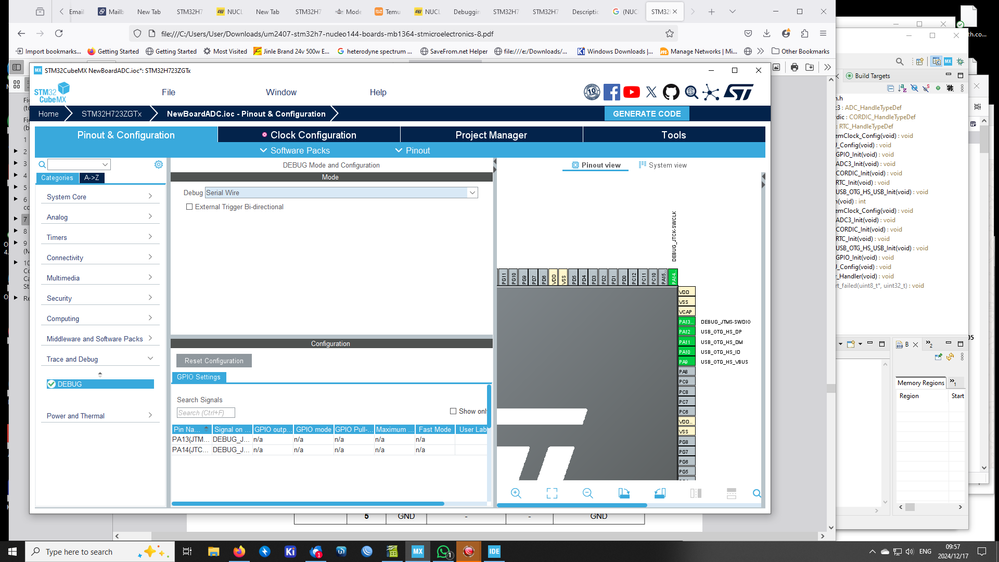The height and width of the screenshot is (562, 999).
Task: Open WhatsApp from the taskbar
Action: pos(443,551)
